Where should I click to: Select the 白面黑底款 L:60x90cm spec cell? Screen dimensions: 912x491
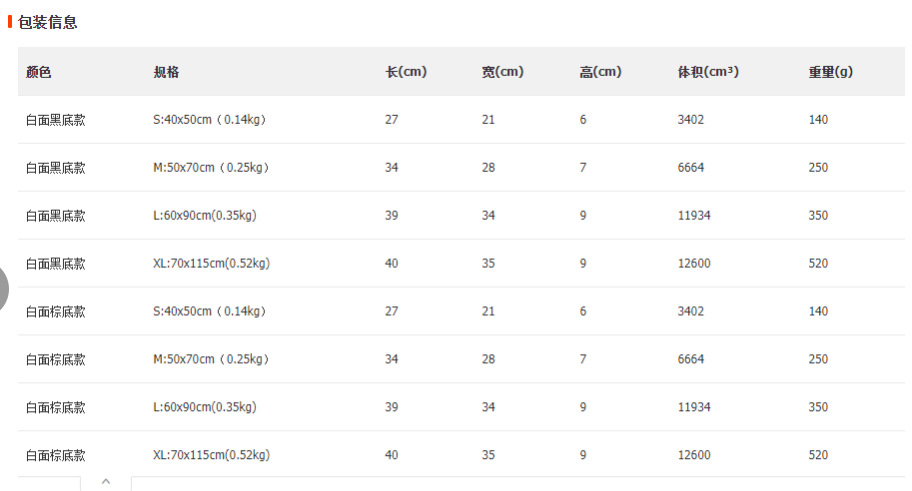click(205, 216)
